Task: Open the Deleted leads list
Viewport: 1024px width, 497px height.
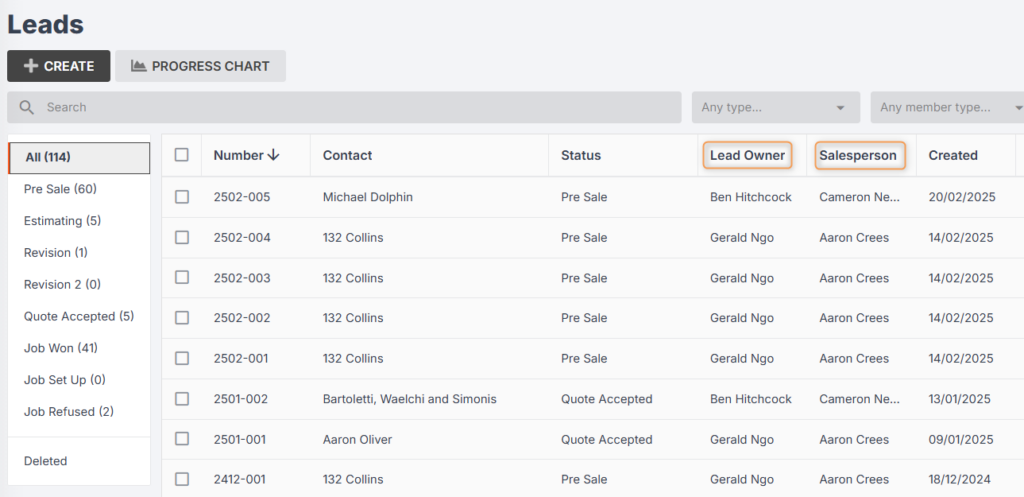Action: click(46, 461)
